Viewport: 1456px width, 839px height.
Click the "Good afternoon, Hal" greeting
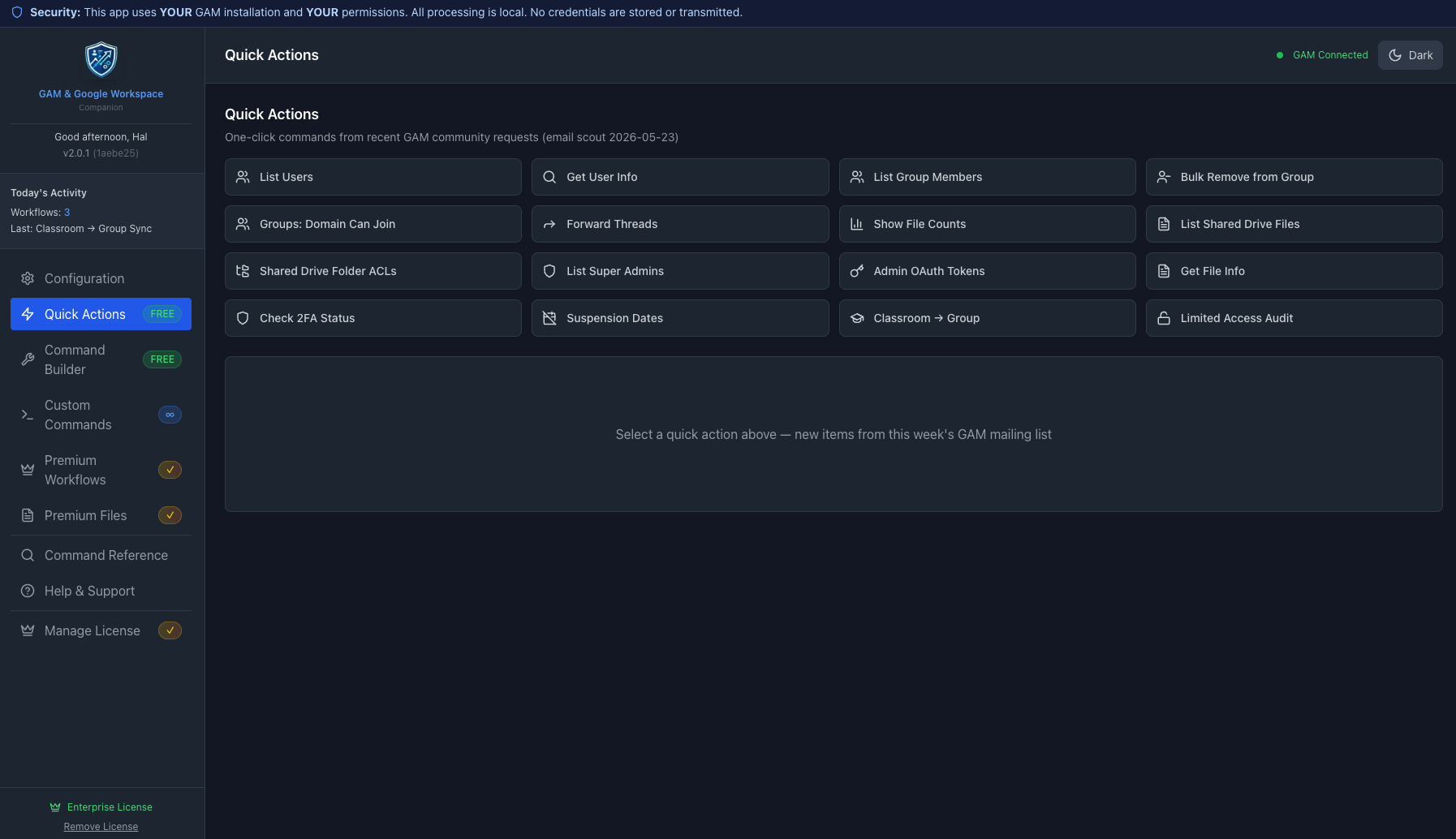(101, 137)
